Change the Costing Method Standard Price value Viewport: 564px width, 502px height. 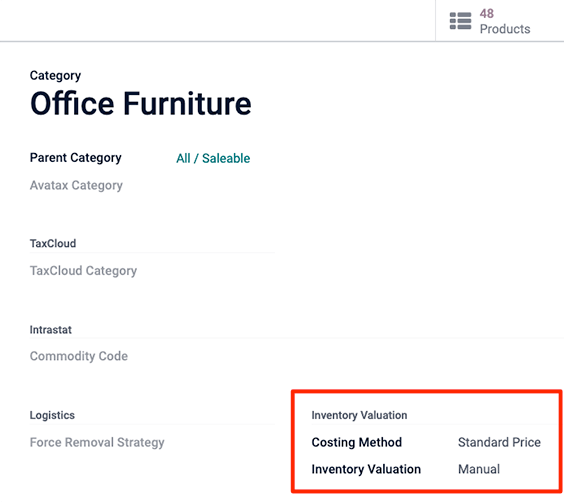499,442
